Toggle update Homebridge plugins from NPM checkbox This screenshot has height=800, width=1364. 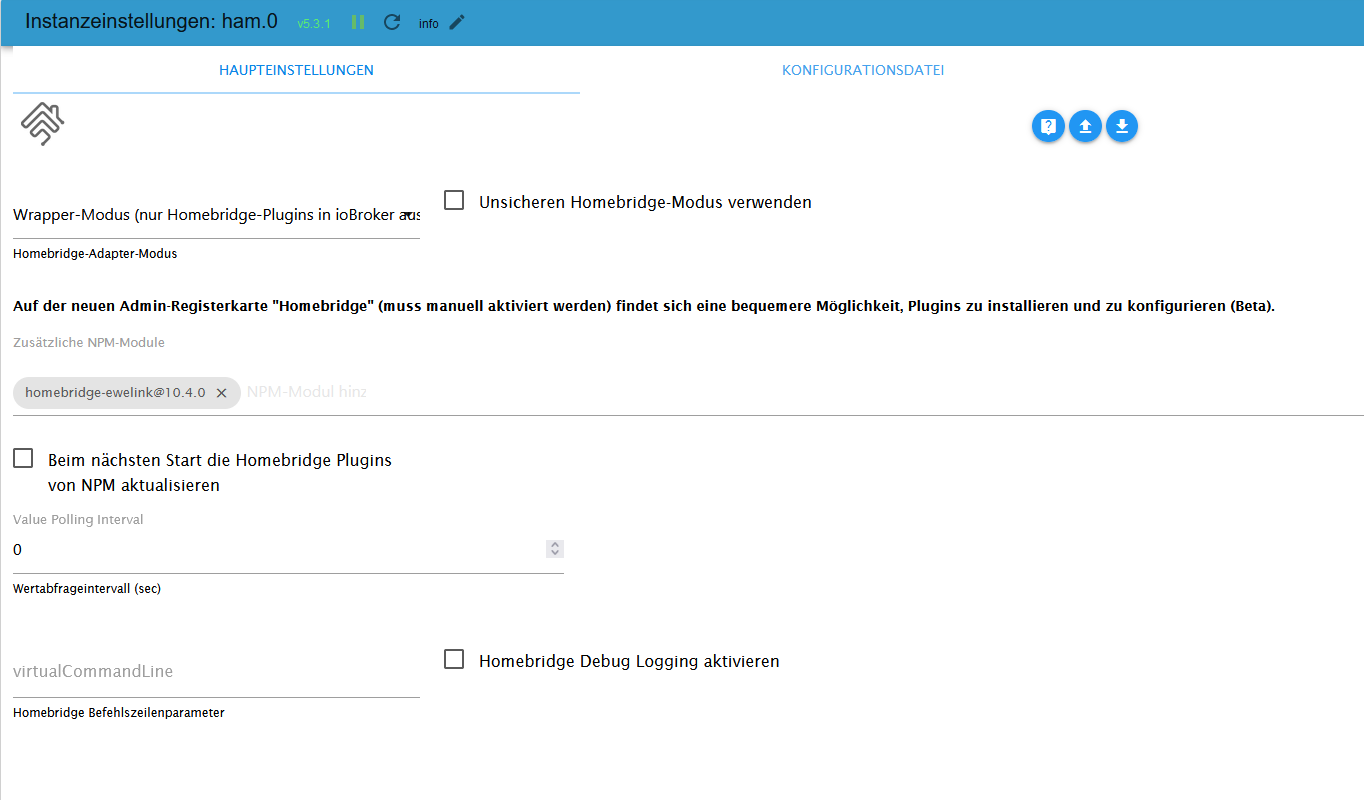pos(23,459)
